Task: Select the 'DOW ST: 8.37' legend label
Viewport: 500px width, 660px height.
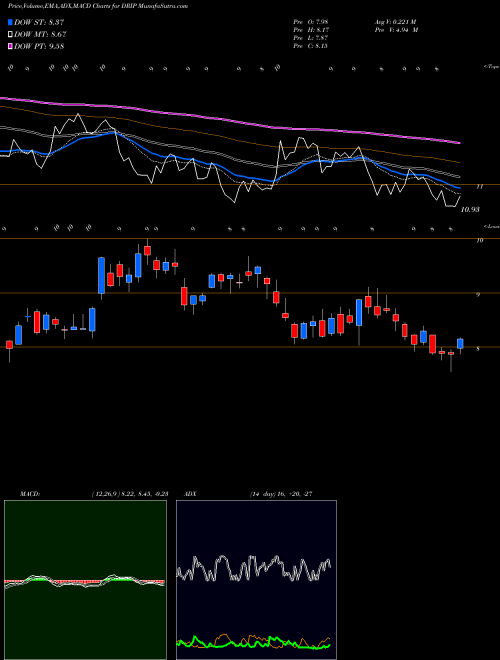Action: pyautogui.click(x=39, y=22)
